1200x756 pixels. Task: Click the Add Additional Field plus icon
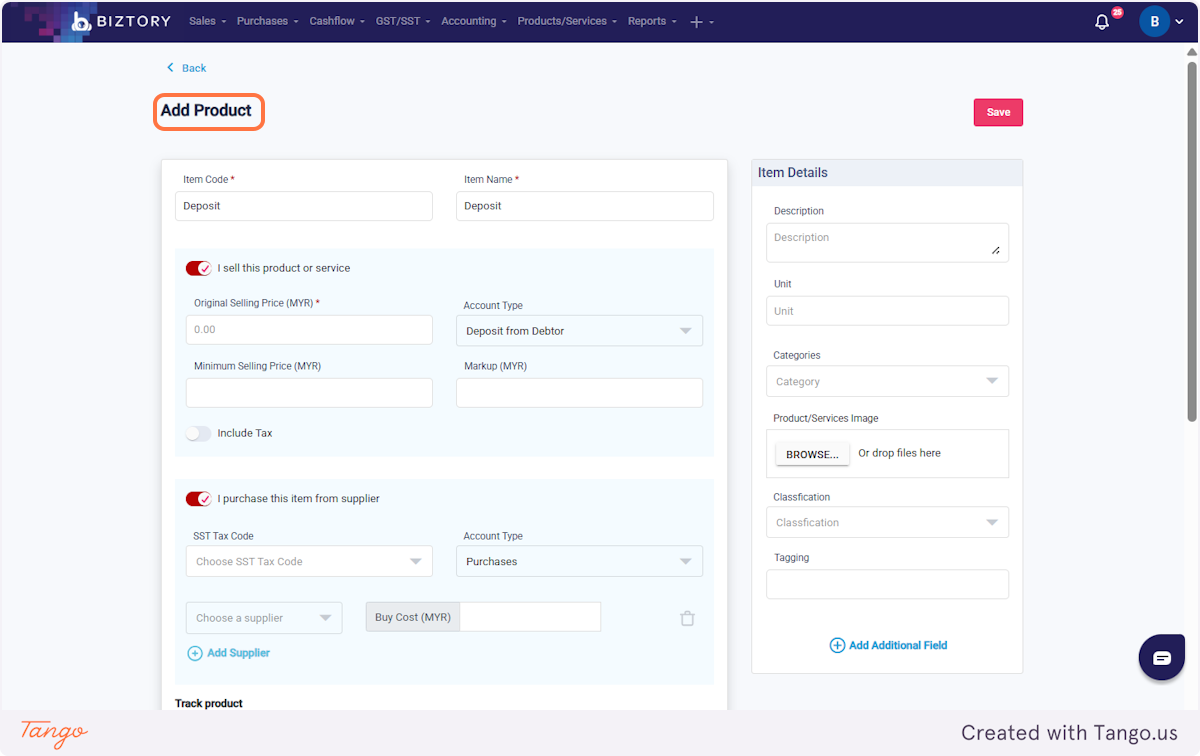(837, 645)
